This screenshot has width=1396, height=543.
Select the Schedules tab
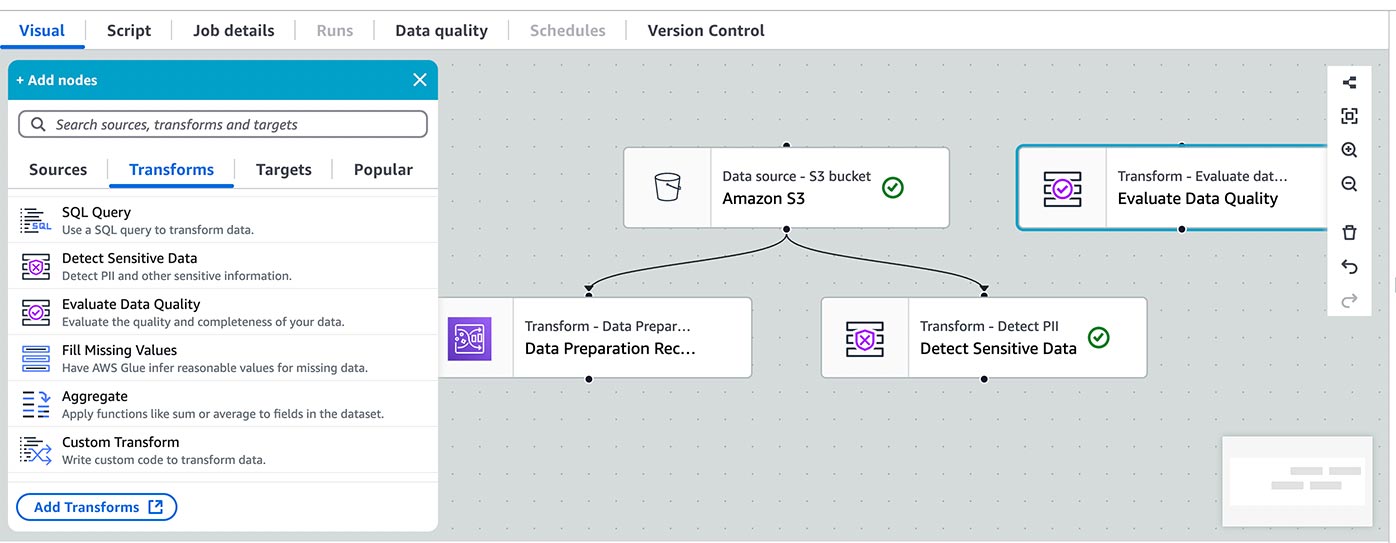click(x=568, y=30)
